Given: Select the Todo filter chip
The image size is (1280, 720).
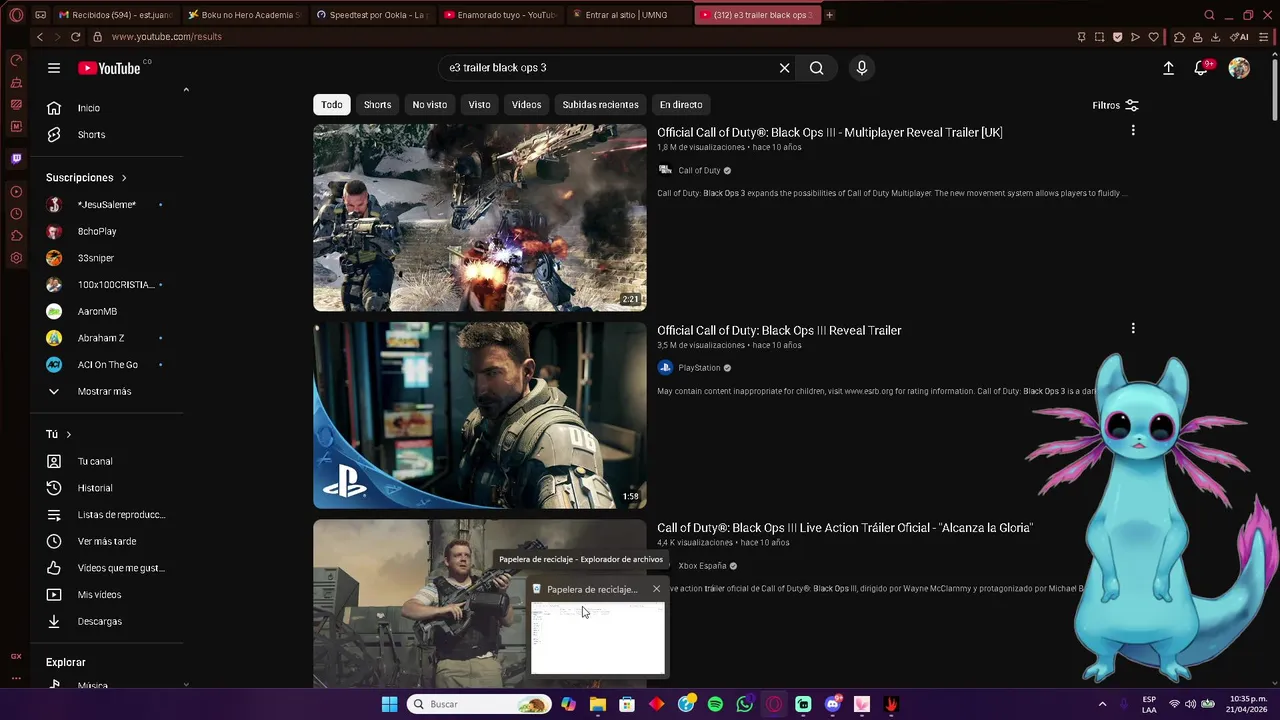Looking at the screenshot, I should pyautogui.click(x=332, y=105).
